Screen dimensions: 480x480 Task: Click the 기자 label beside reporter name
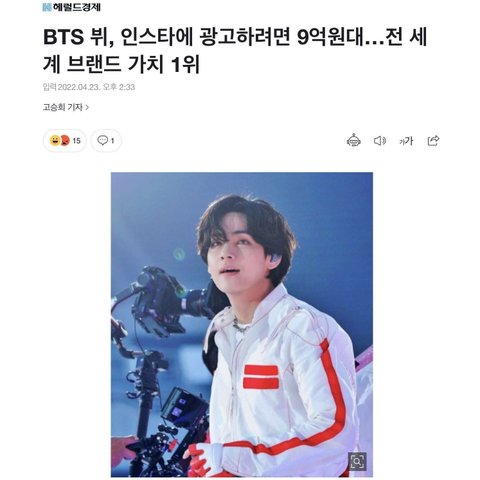tap(75, 107)
